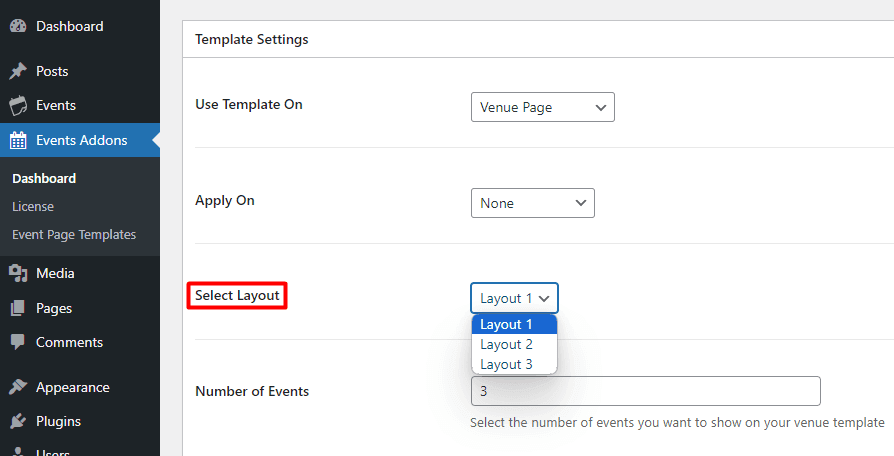Click the Plugins plug icon
Screen dimensions: 894x456
[18, 422]
